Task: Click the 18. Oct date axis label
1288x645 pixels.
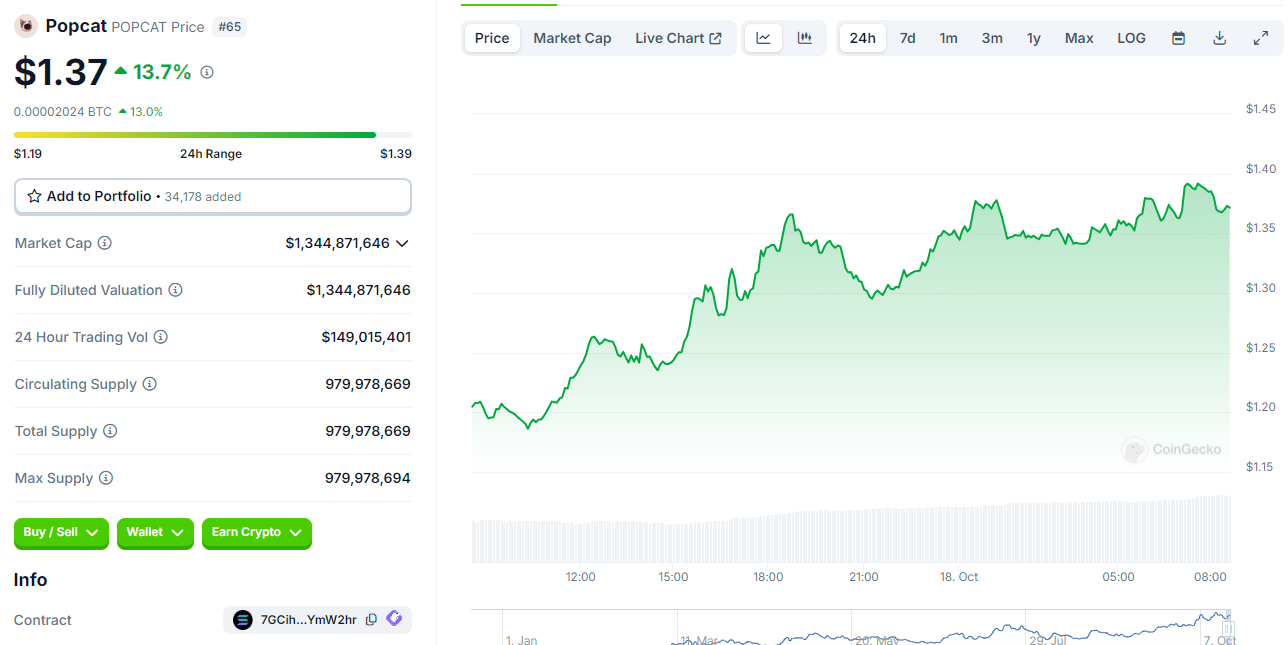Action: pos(957,577)
